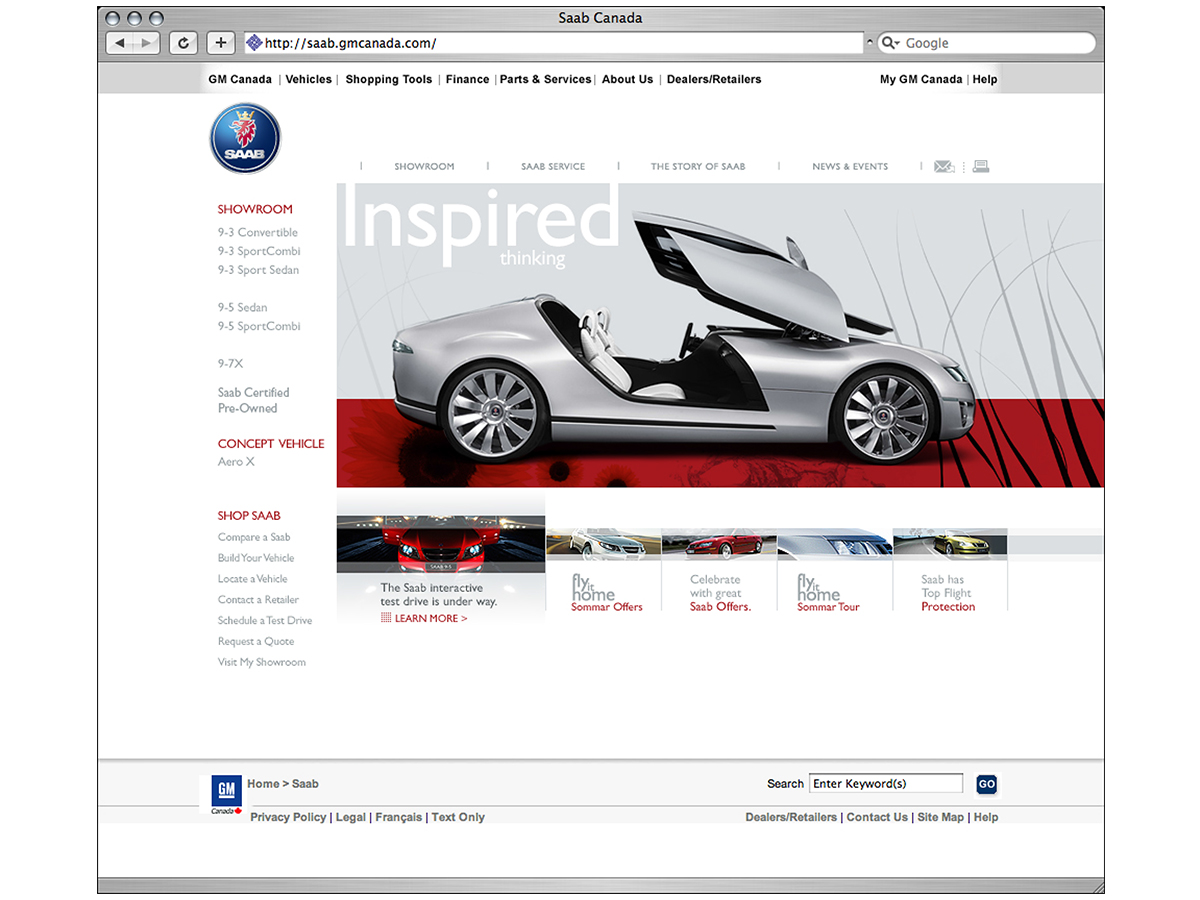Open the Top Flight Protection promo
This screenshot has width=1200, height=900.
coord(950,570)
